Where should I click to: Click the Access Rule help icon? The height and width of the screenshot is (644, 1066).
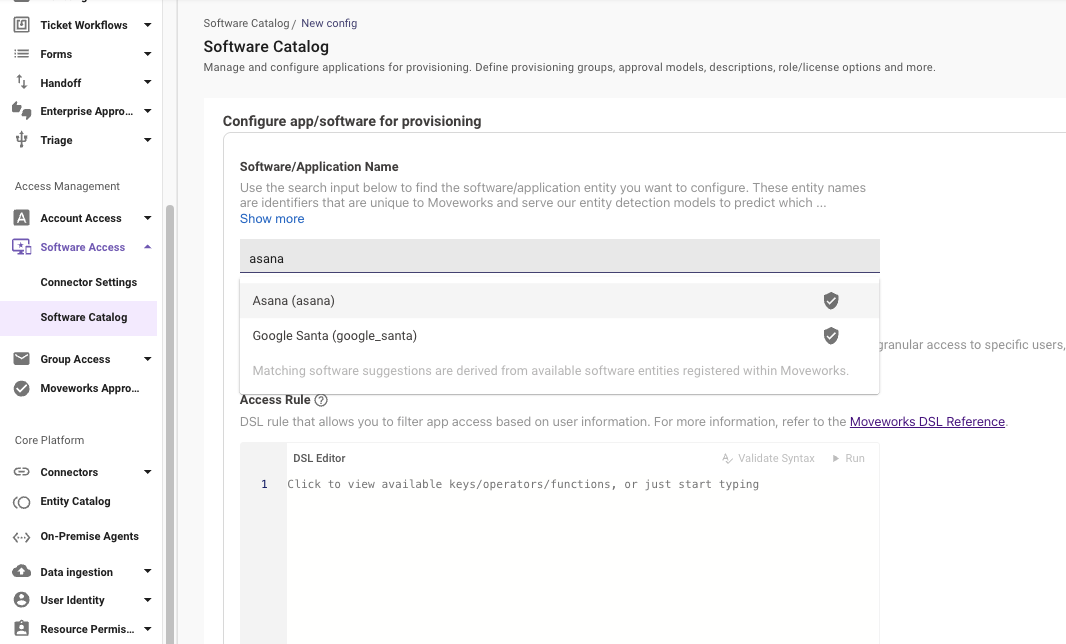[321, 400]
